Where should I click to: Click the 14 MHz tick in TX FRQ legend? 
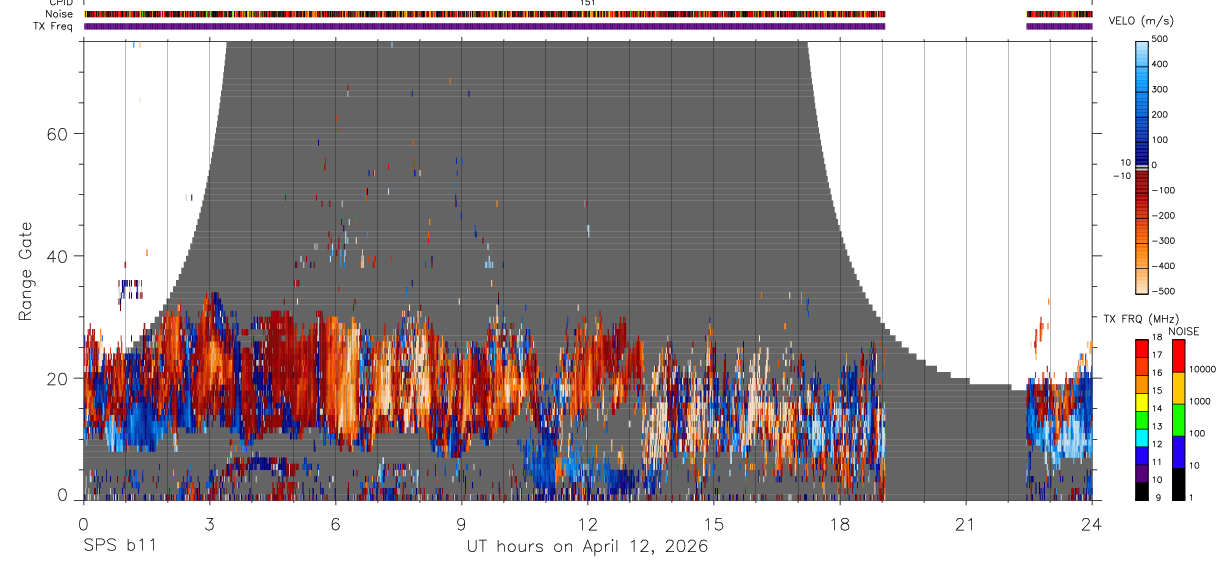(x=1157, y=408)
